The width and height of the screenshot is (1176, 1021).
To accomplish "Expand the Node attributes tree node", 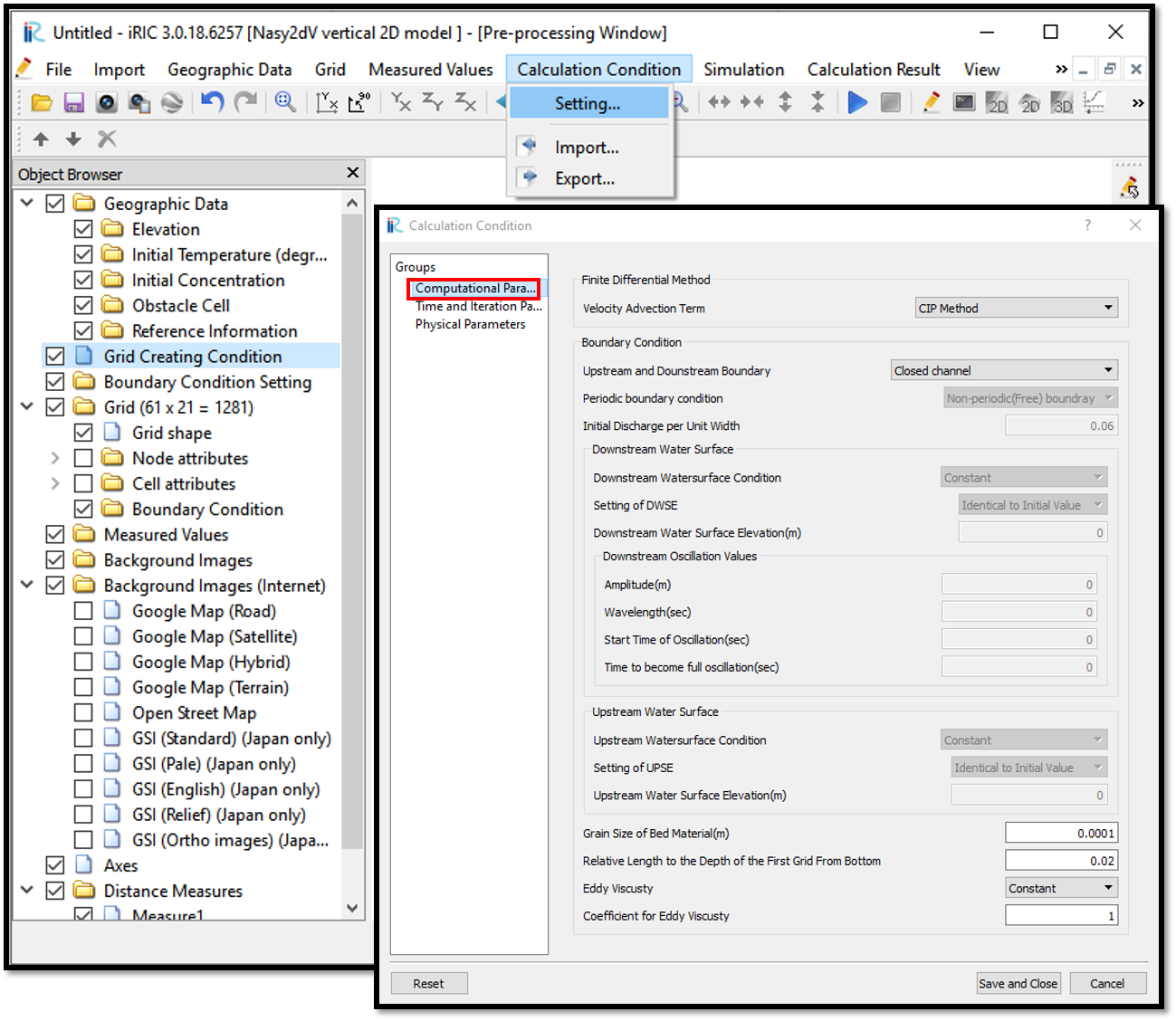I will [55, 458].
